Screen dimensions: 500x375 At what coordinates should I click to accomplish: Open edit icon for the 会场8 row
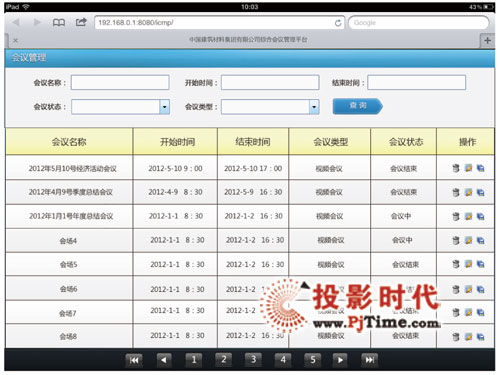tap(468, 337)
